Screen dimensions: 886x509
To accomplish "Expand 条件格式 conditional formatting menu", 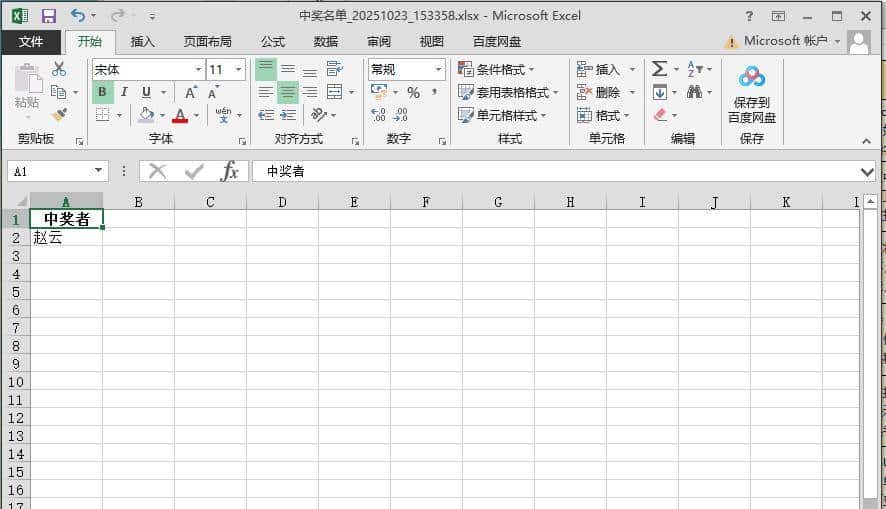I will pyautogui.click(x=496, y=69).
